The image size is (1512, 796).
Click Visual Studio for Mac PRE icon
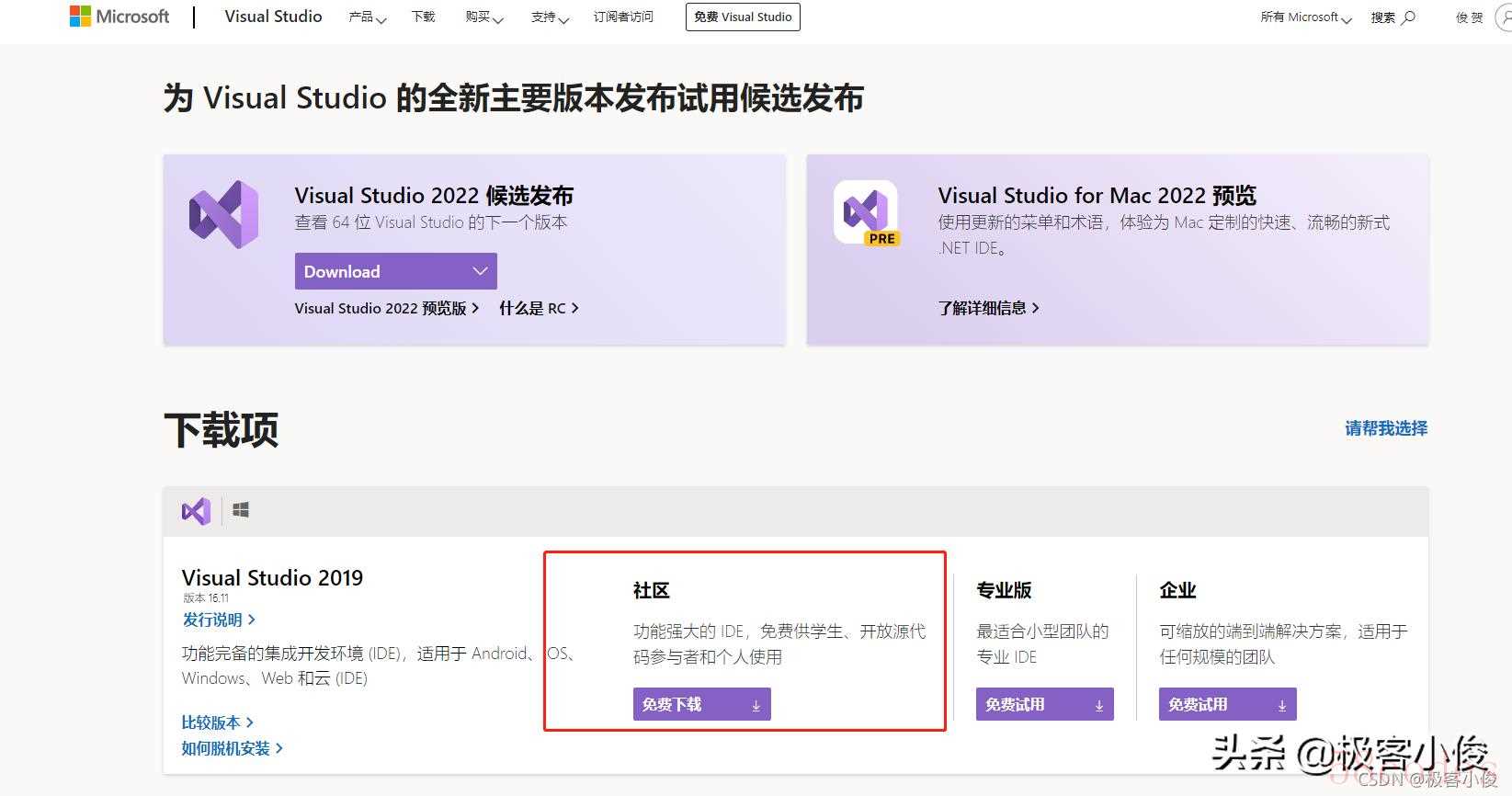click(x=867, y=213)
